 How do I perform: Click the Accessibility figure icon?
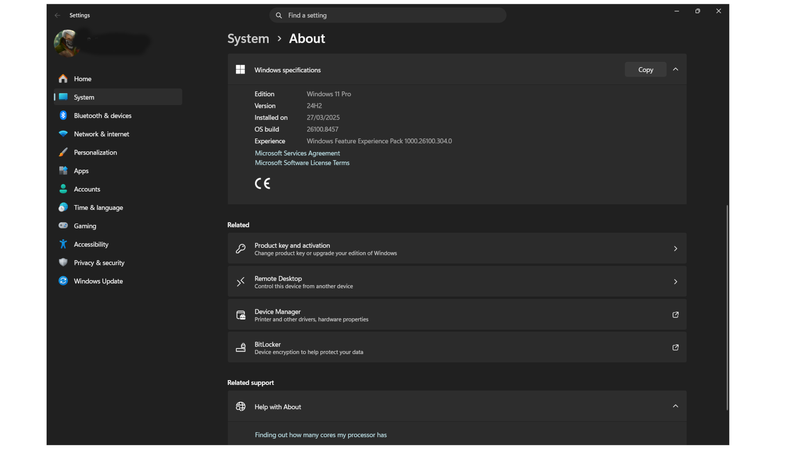[63, 244]
